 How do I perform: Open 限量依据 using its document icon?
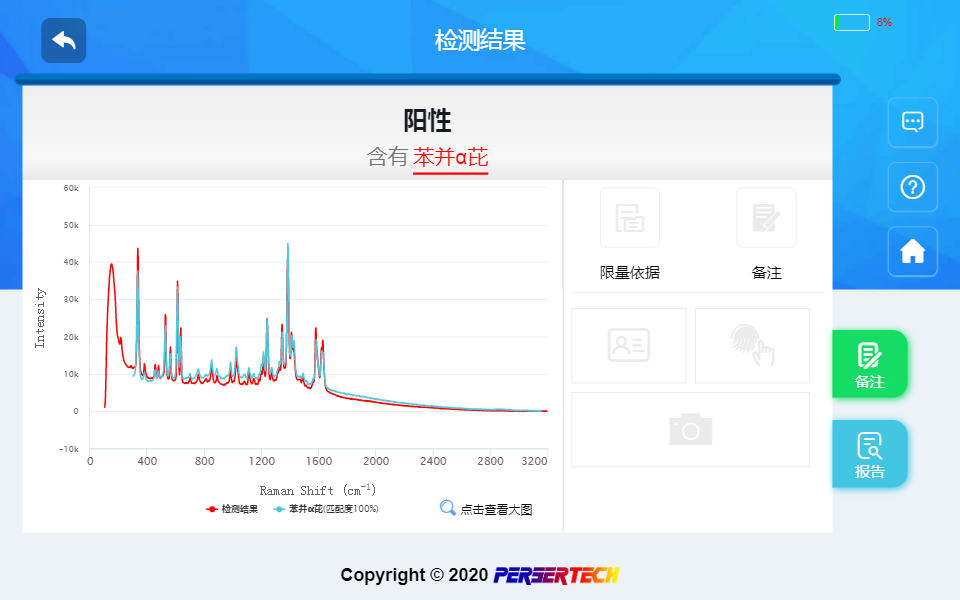[629, 217]
